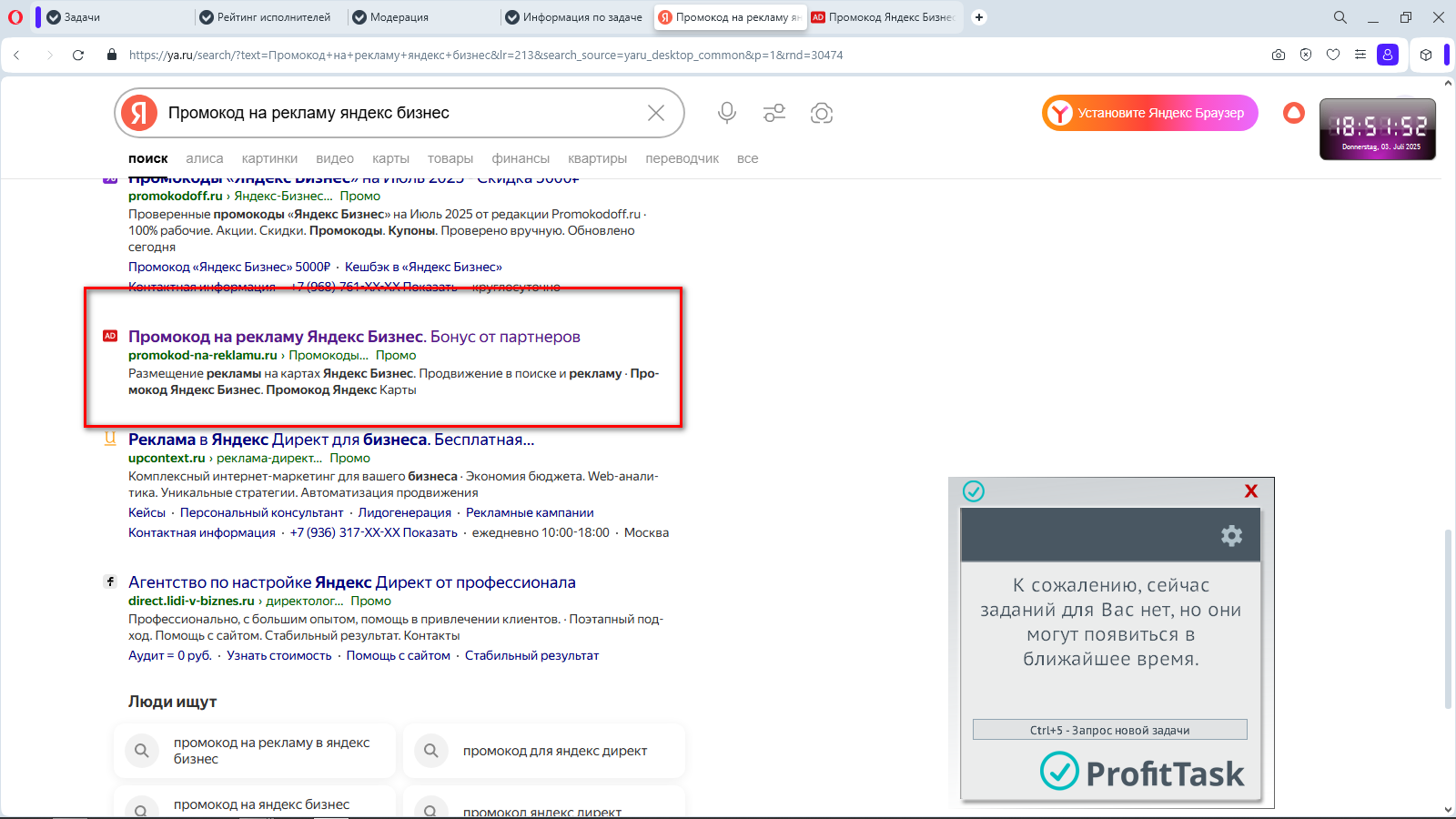This screenshot has width=1456, height=819.
Task: Open result Реклама в Яндекс Директ для бизнеса
Action: 331,440
